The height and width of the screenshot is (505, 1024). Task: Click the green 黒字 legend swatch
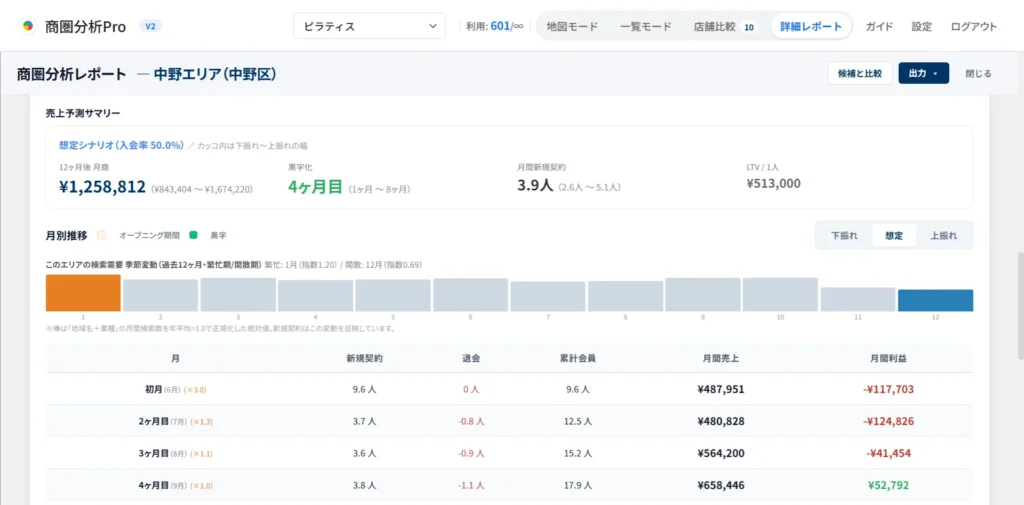[x=193, y=235]
